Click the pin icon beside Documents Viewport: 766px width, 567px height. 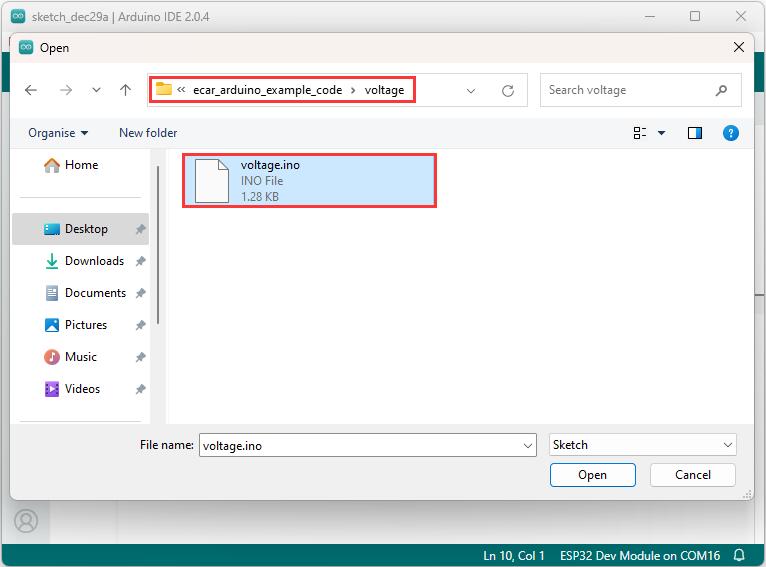click(x=140, y=293)
